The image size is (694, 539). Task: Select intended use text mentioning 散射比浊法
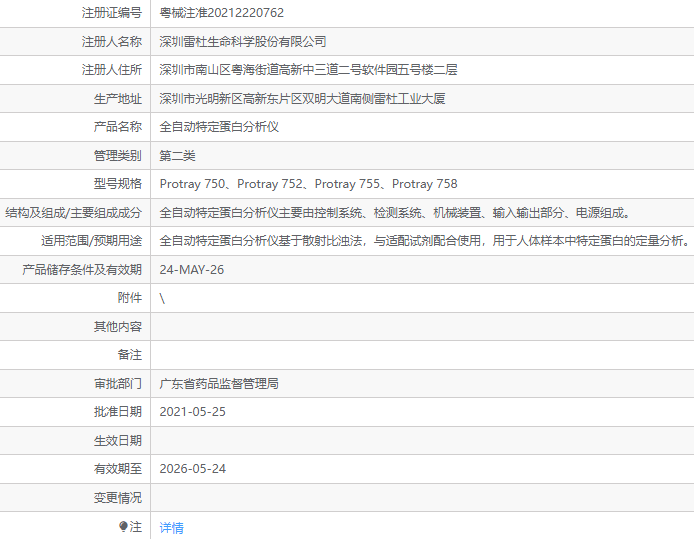pos(424,241)
